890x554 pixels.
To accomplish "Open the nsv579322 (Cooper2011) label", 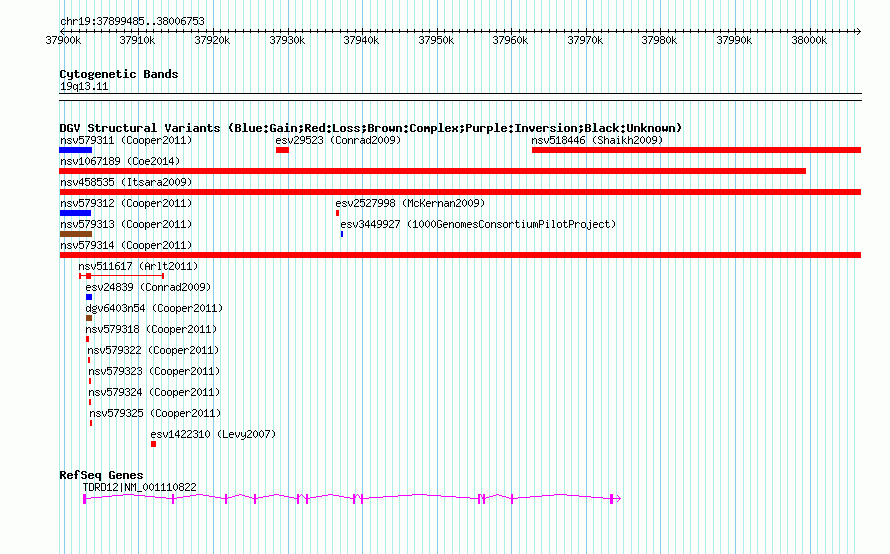I will (x=153, y=350).
